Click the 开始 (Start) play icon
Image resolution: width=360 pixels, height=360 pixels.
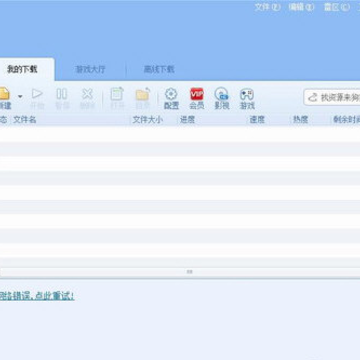coord(37,94)
